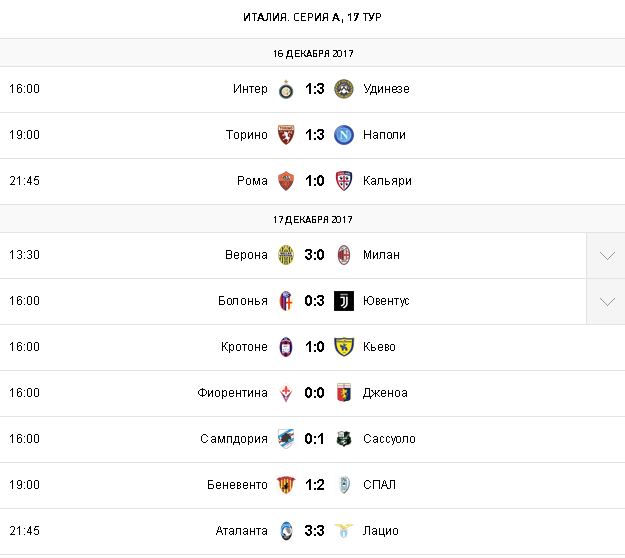Click the 17 декабря 2017 date row
This screenshot has height=558, width=625.
click(312, 219)
